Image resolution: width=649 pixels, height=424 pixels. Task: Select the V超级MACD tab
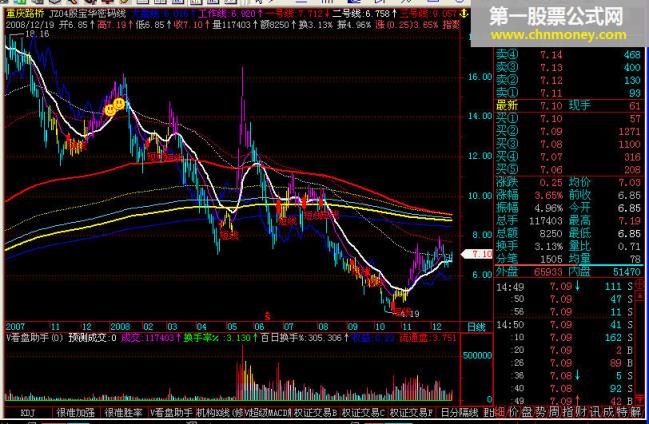coord(266,413)
